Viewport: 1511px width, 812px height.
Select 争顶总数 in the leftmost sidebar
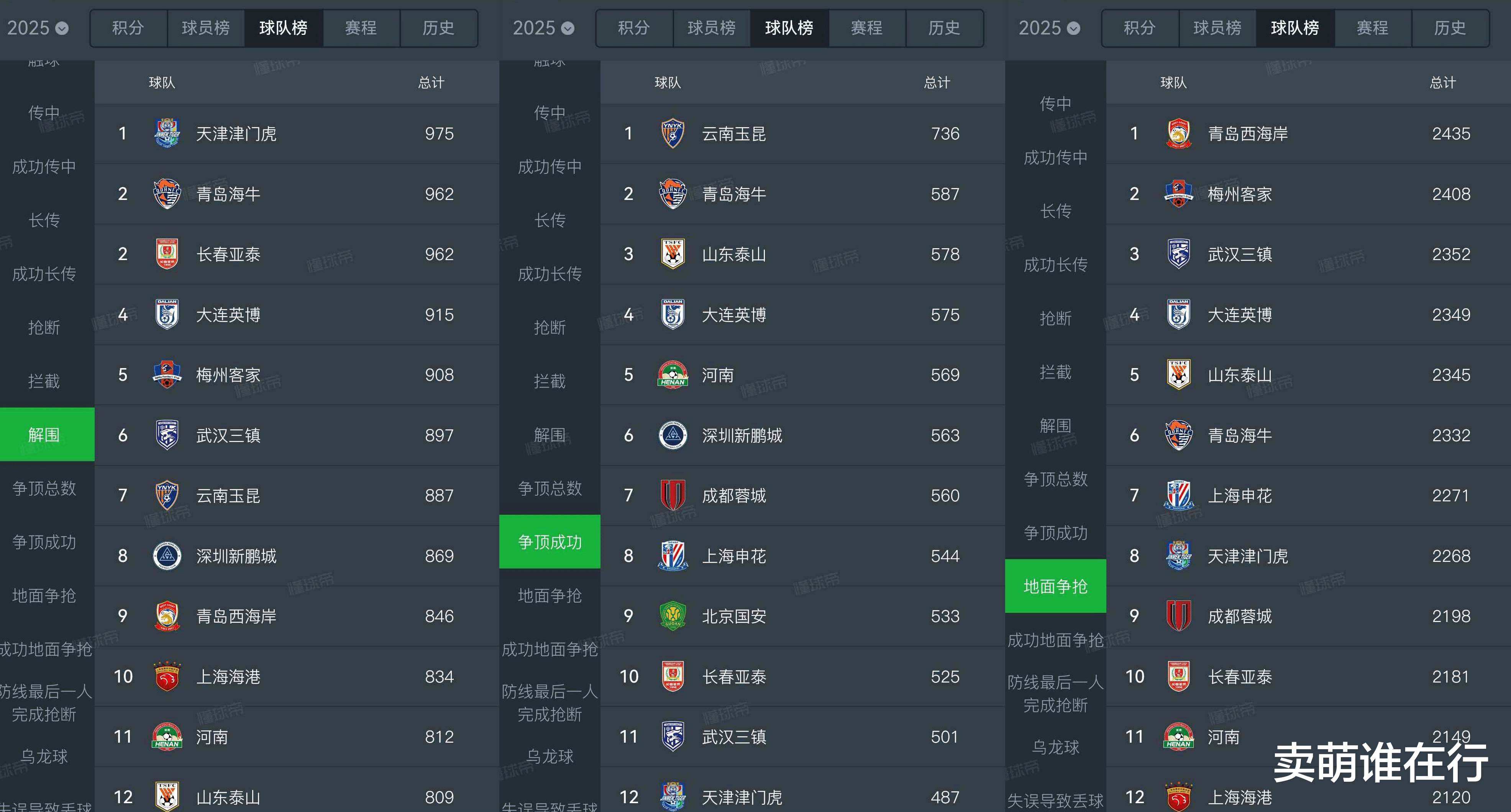point(44,488)
